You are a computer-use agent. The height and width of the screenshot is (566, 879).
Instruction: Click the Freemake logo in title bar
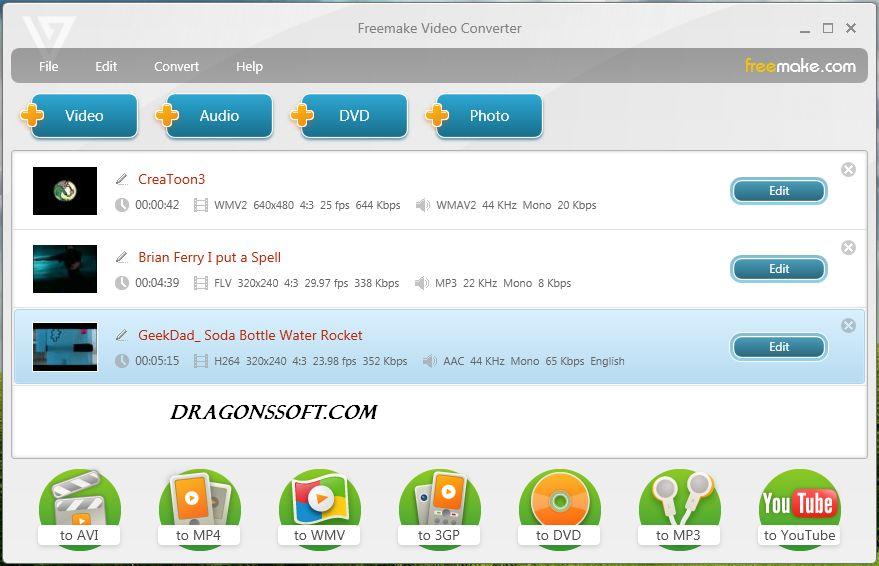[49, 34]
